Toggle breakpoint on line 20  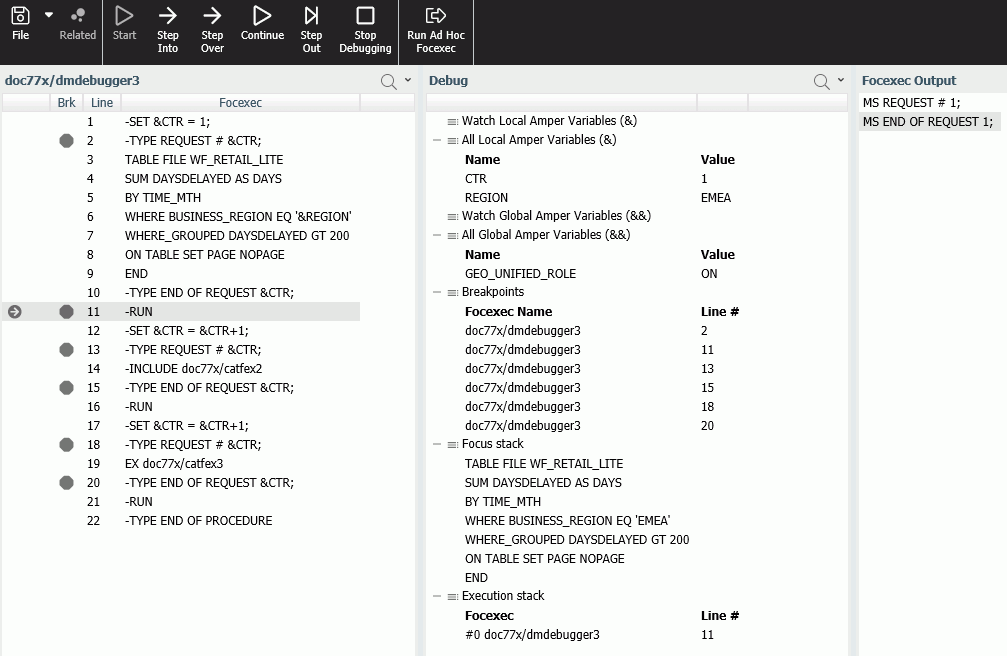coord(66,483)
